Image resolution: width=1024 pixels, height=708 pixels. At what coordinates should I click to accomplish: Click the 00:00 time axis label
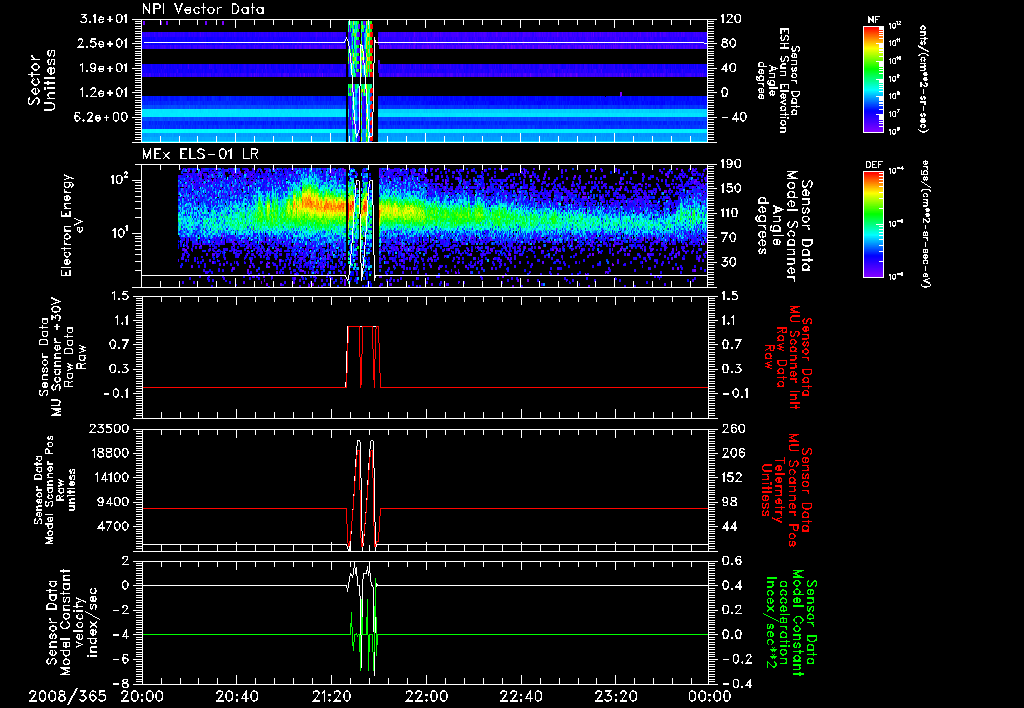point(709,696)
